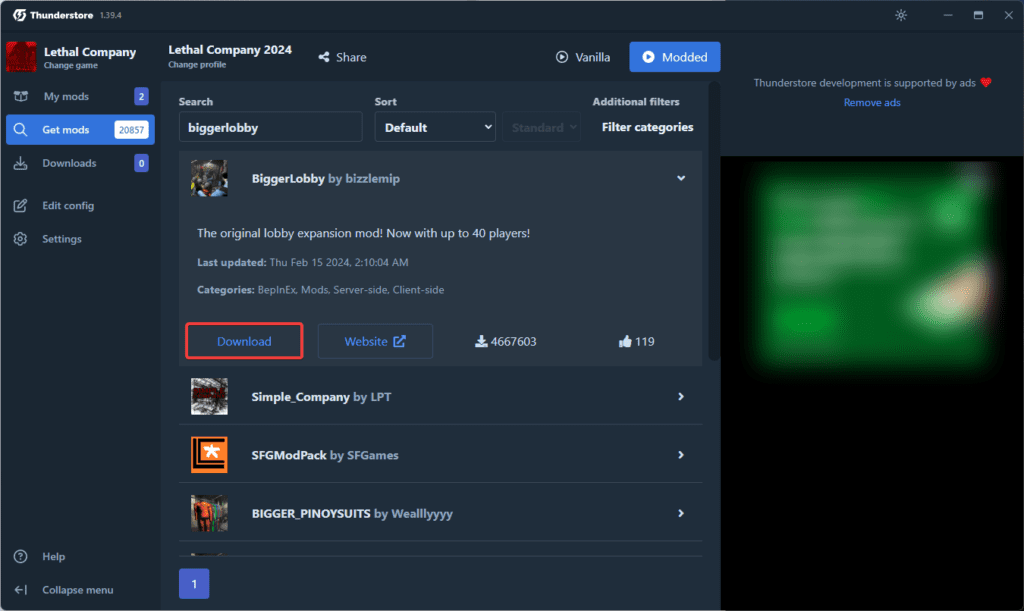Launch the game with Modded button

(x=674, y=57)
